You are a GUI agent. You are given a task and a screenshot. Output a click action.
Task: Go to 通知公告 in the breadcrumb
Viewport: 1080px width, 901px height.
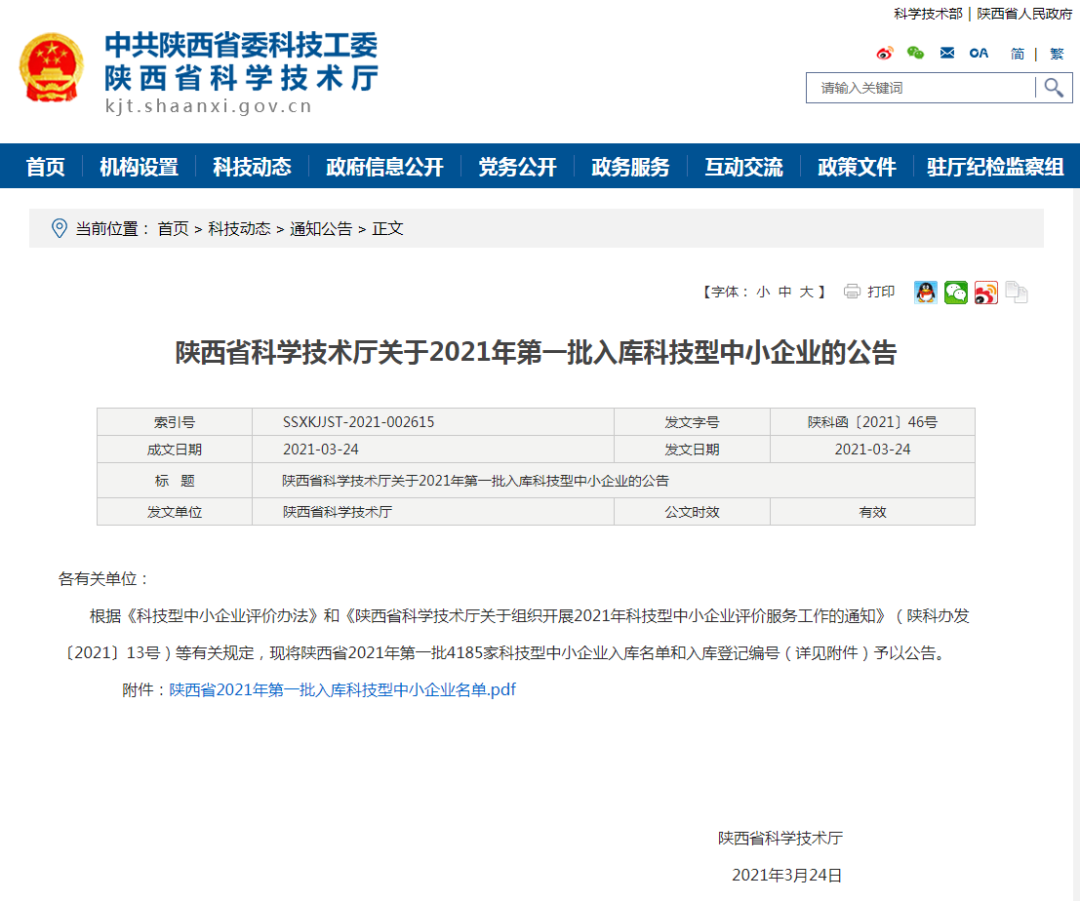(321, 229)
